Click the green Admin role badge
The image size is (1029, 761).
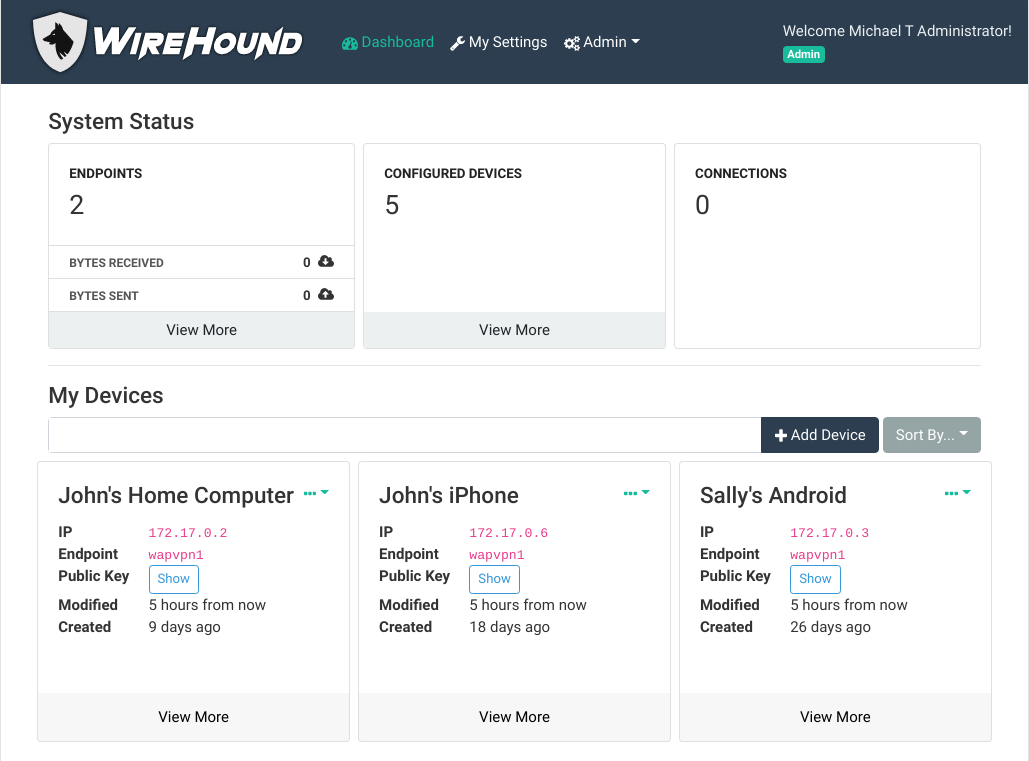[803, 54]
